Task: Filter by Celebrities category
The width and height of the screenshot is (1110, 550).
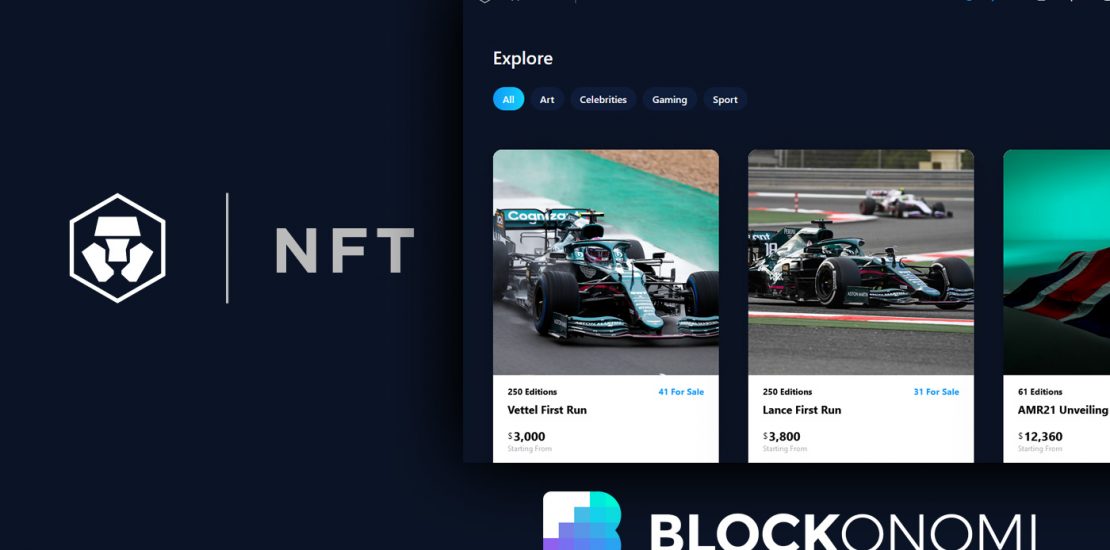Action: coord(603,99)
